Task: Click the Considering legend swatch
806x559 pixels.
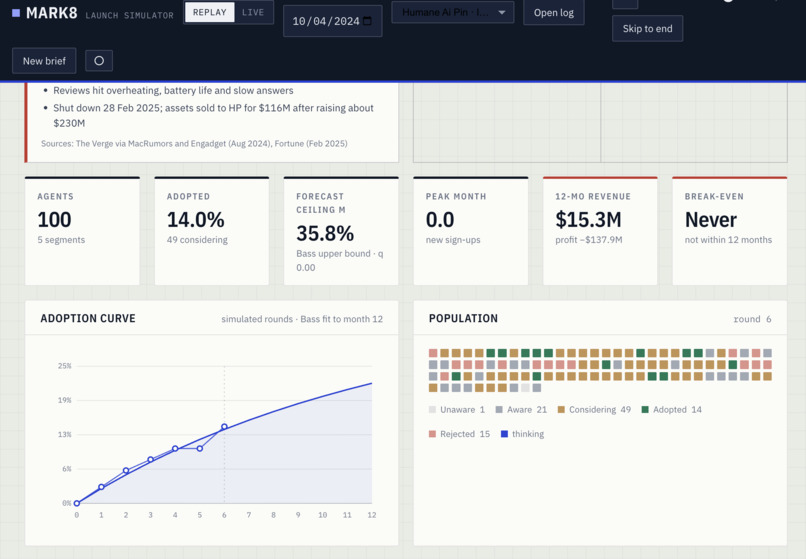Action: (561, 409)
